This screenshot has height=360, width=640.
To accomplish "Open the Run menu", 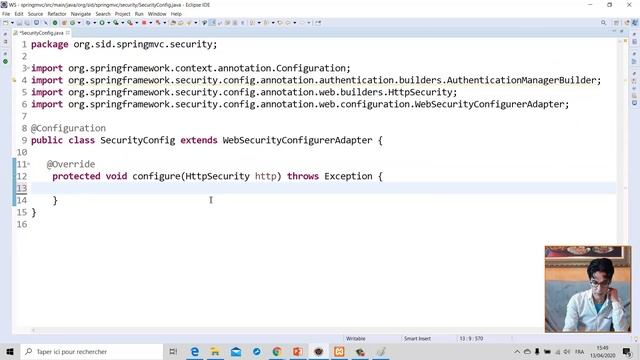I will click(x=139, y=14).
